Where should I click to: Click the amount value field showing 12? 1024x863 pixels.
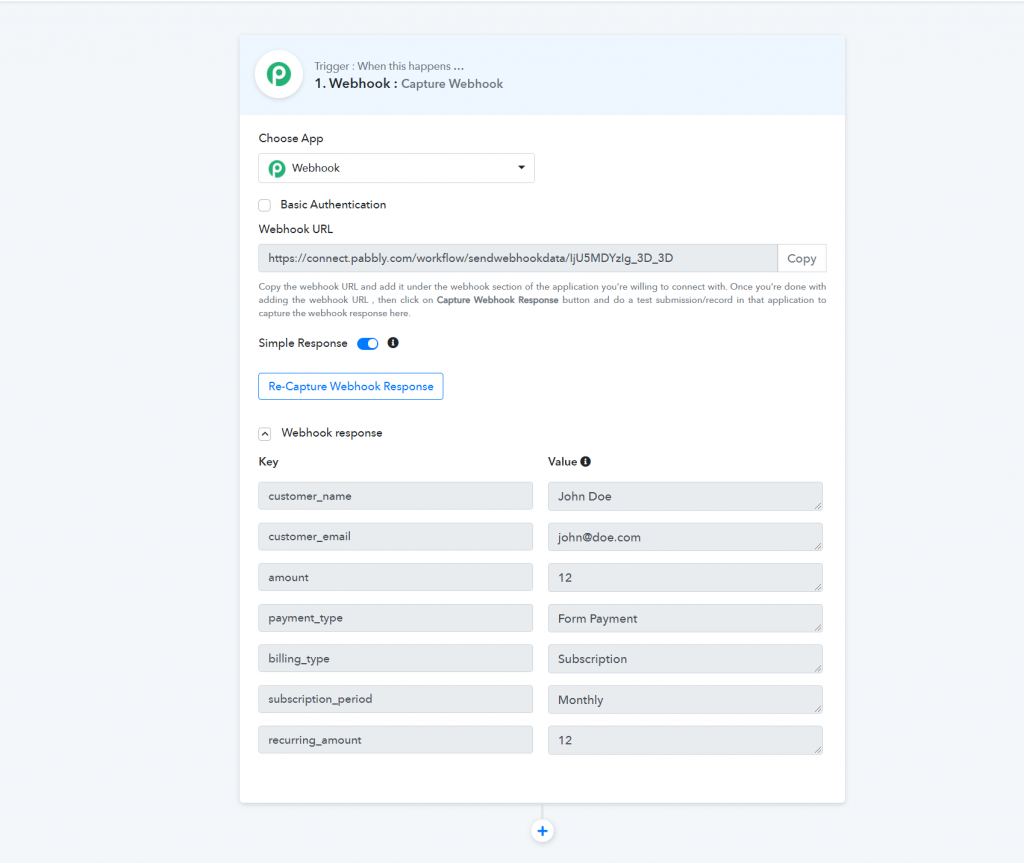[685, 578]
